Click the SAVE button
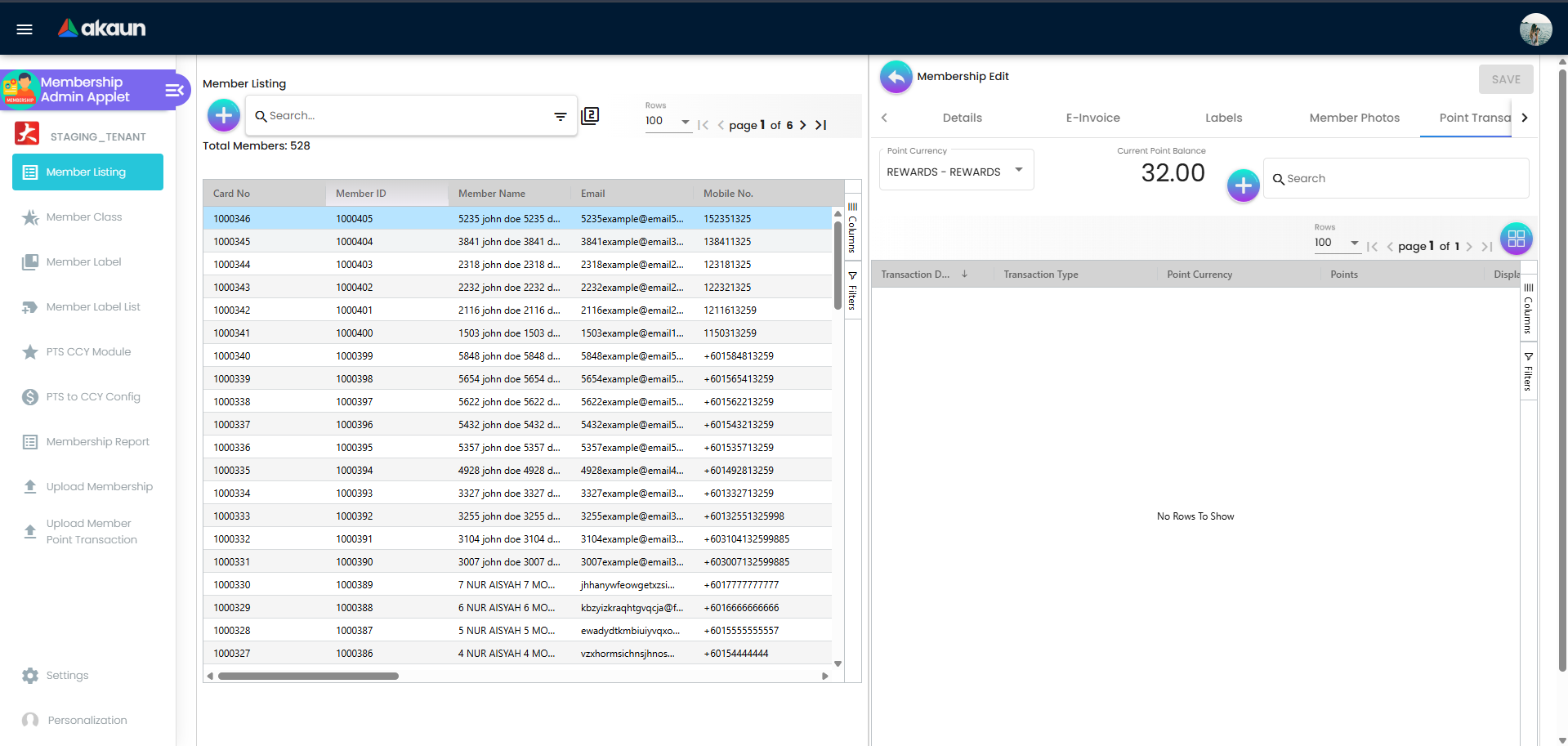The width and height of the screenshot is (1568, 746). 1506,78
